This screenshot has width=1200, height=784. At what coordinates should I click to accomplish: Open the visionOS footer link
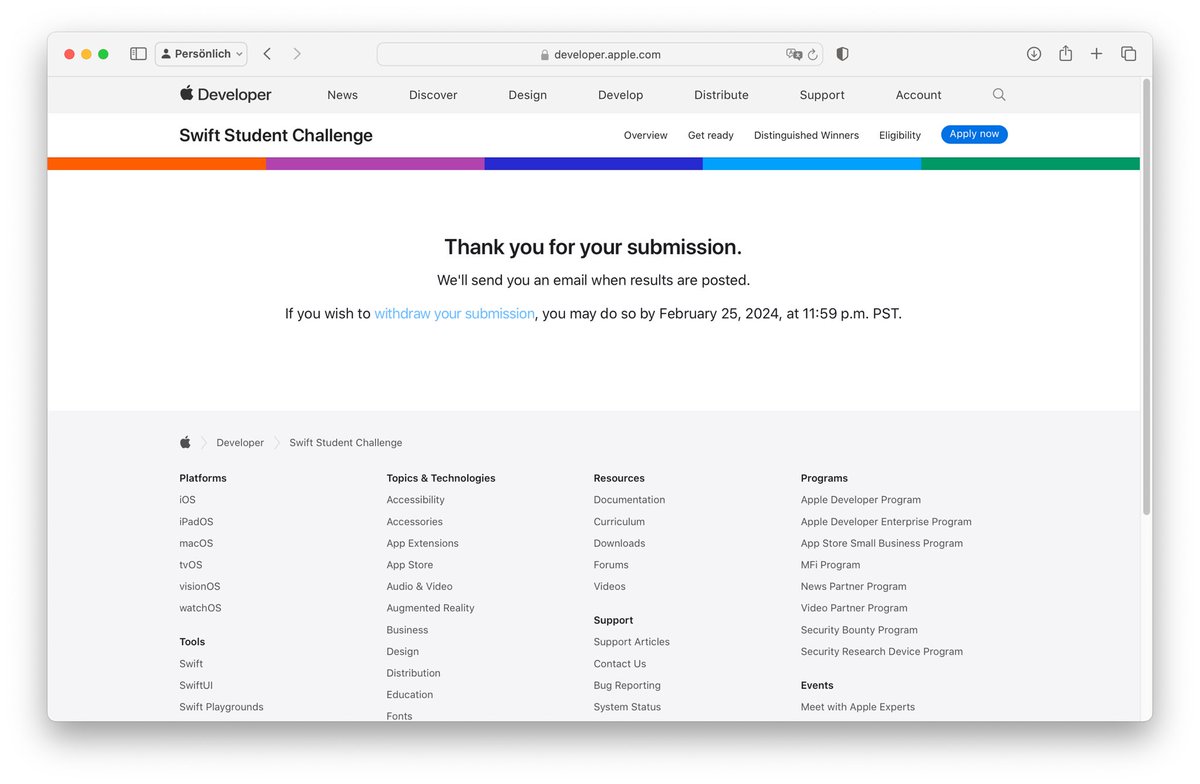[200, 587]
